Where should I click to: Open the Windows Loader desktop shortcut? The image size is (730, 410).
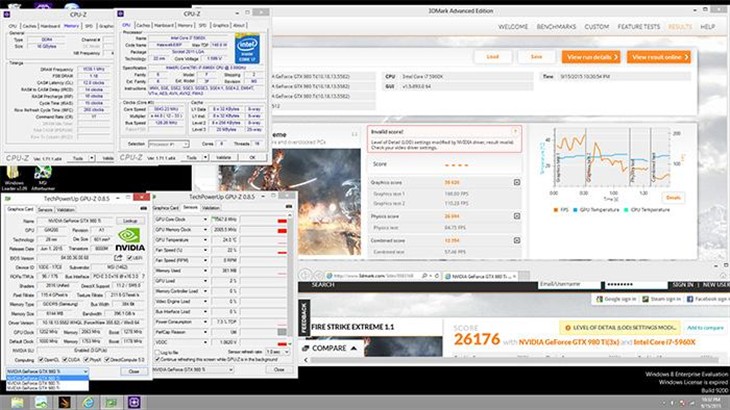point(13,178)
